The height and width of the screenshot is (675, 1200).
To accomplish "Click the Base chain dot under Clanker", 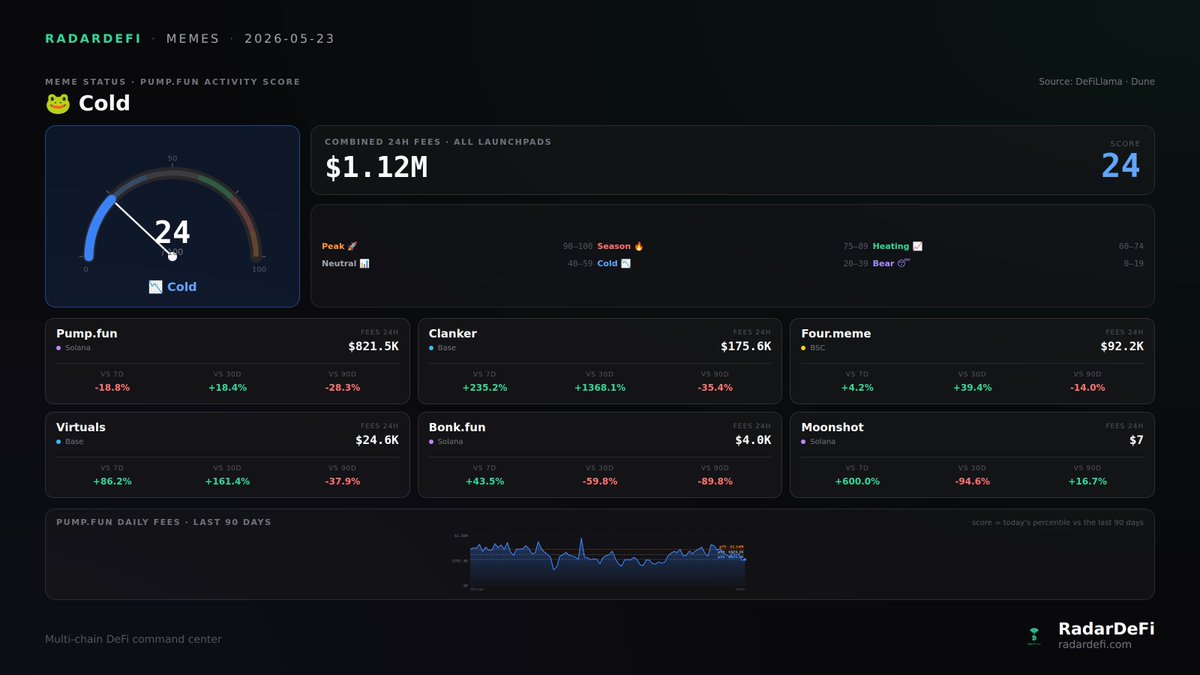I will (x=431, y=348).
